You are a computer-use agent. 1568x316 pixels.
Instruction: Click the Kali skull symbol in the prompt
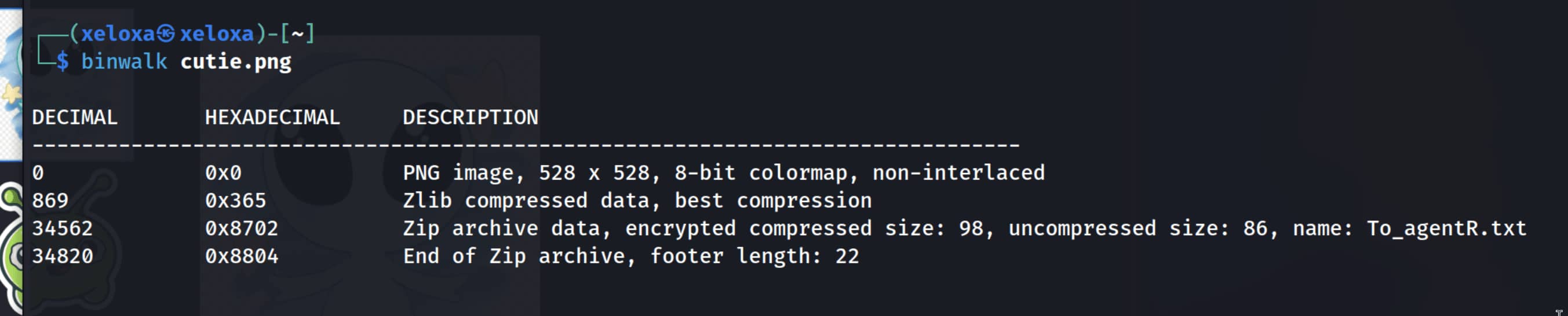click(166, 34)
